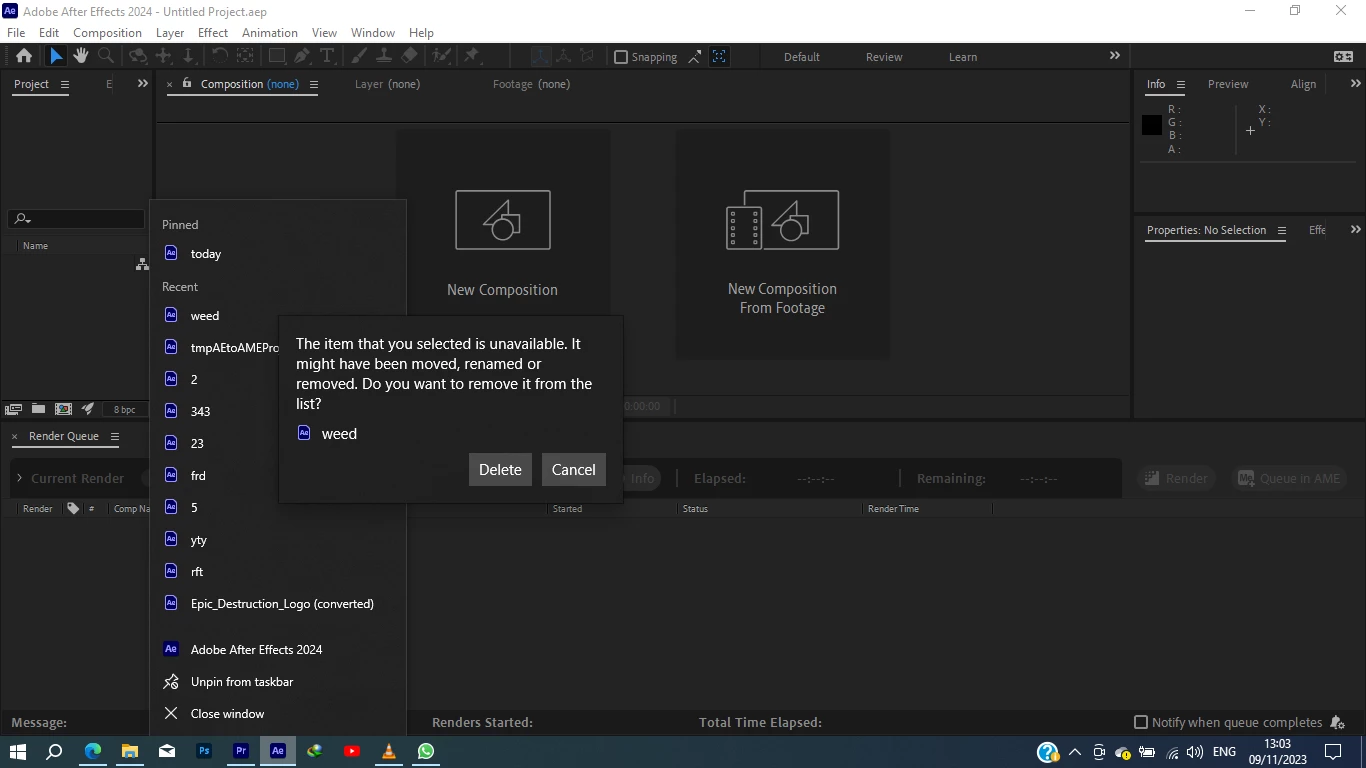This screenshot has width=1366, height=768.
Task: Select the Rotation tool
Action: coord(219,56)
